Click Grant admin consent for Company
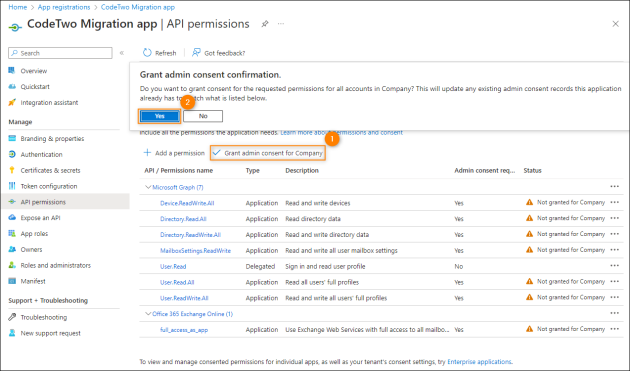This screenshot has width=630, height=371. click(268, 153)
